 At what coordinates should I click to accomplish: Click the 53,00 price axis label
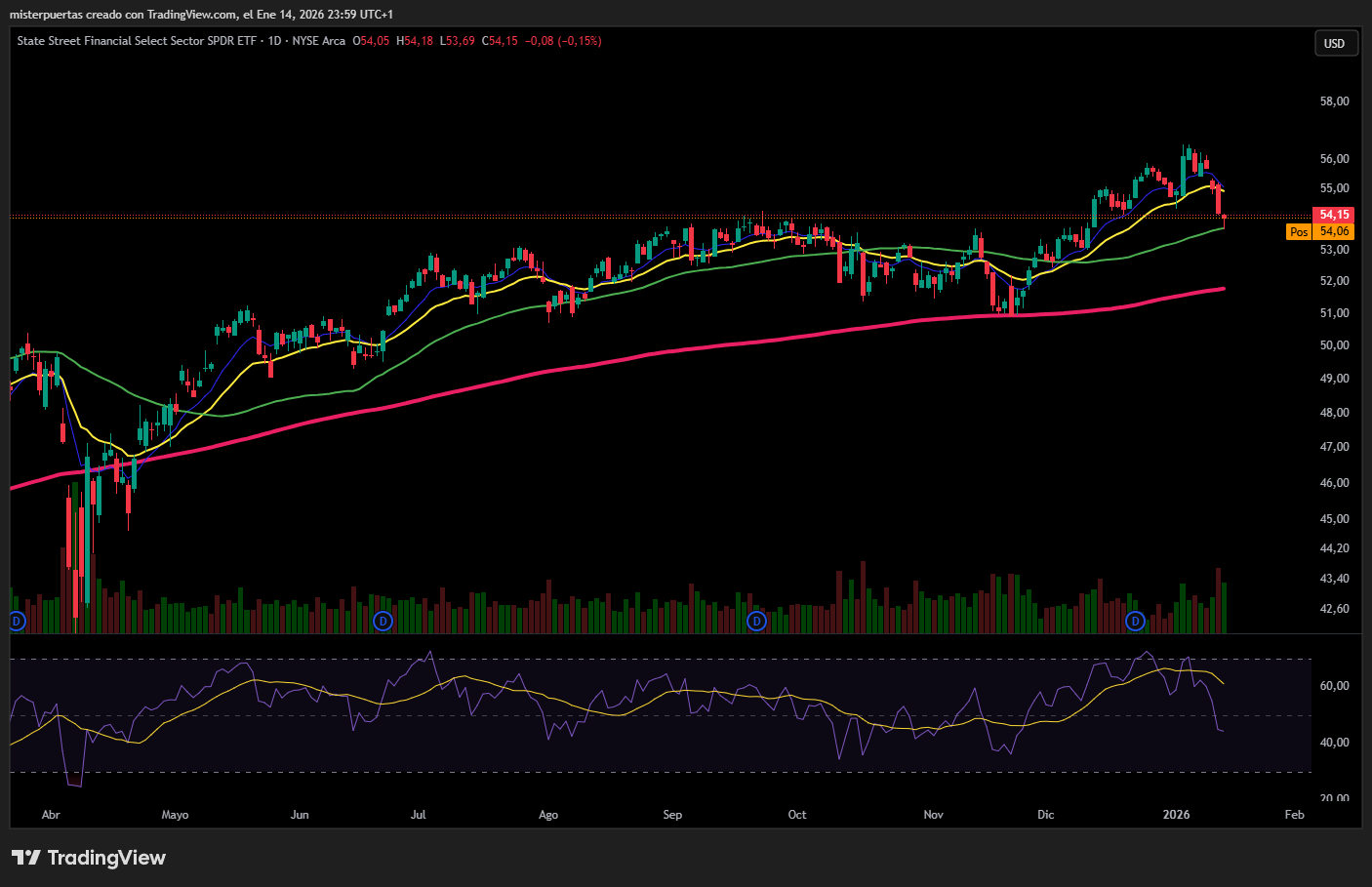[x=1334, y=250]
